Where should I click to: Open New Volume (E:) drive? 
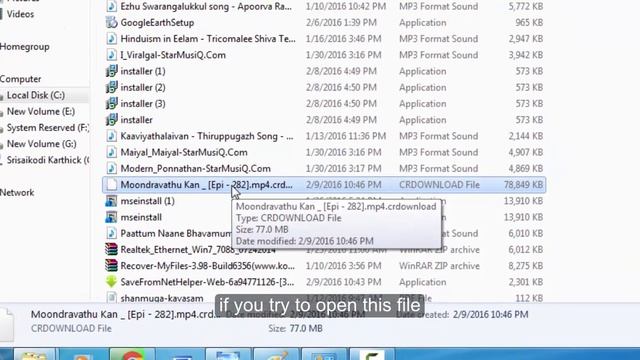41,111
